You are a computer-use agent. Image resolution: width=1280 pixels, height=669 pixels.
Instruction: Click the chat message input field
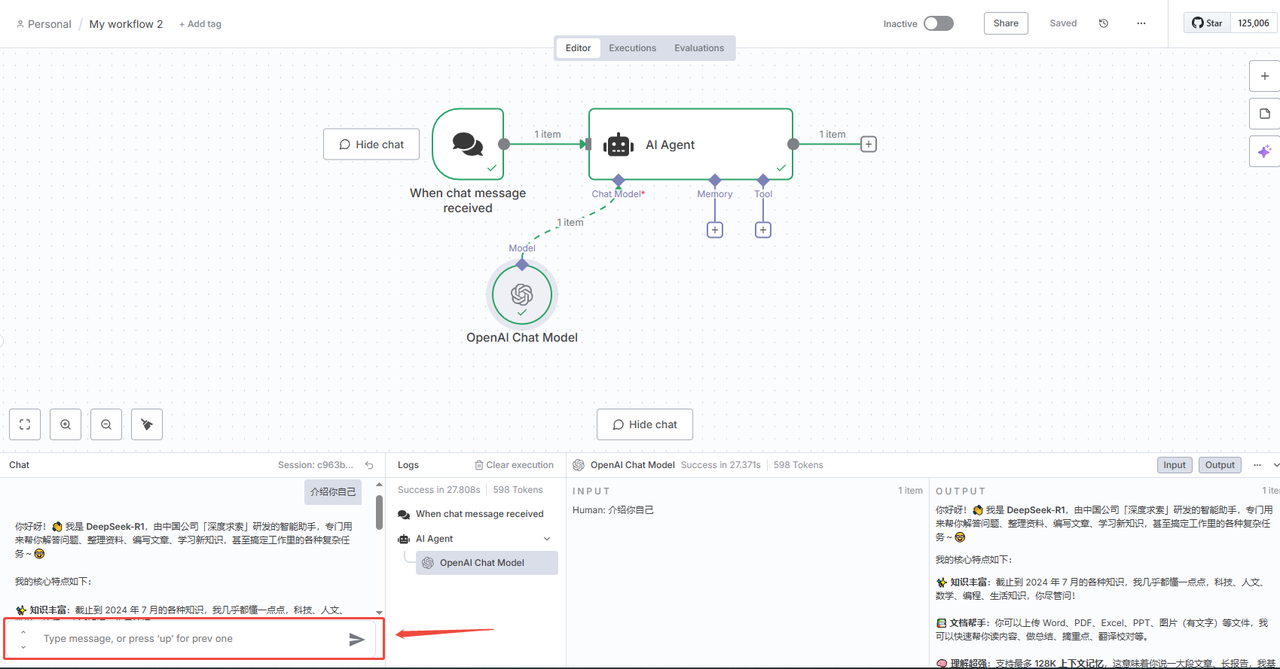(190, 639)
